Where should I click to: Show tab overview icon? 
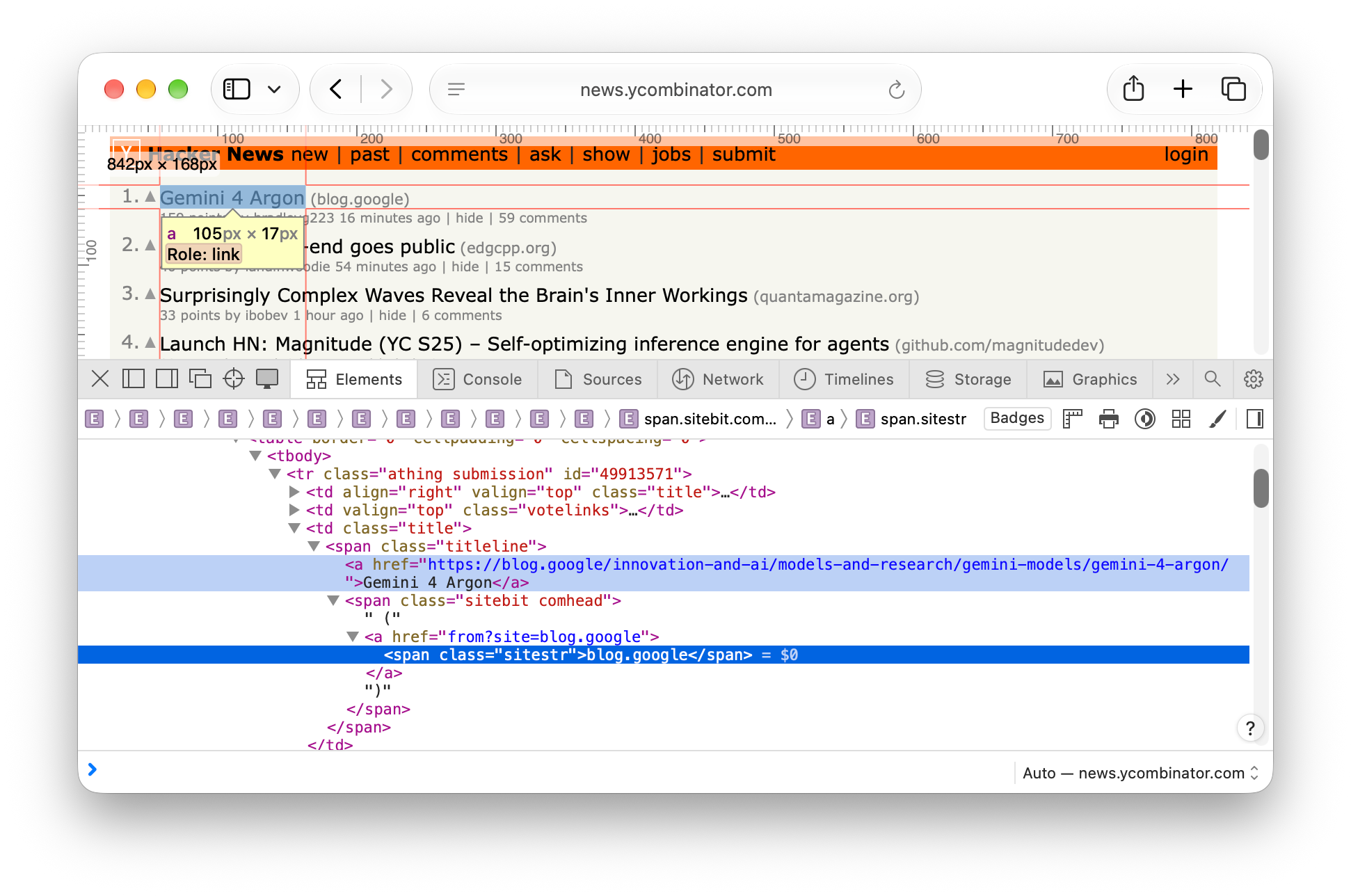[1233, 89]
